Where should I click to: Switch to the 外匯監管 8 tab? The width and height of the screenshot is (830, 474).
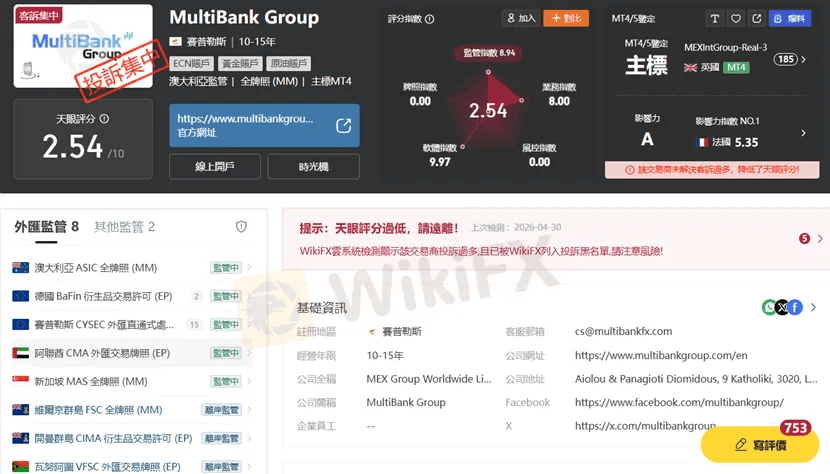[47, 227]
